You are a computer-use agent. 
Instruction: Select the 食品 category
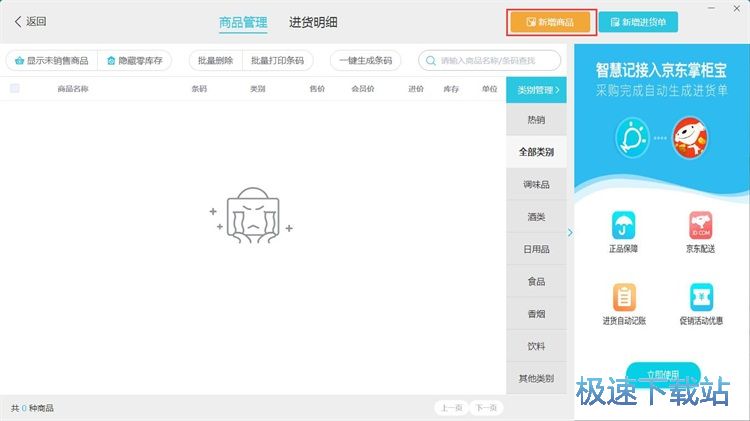(537, 281)
